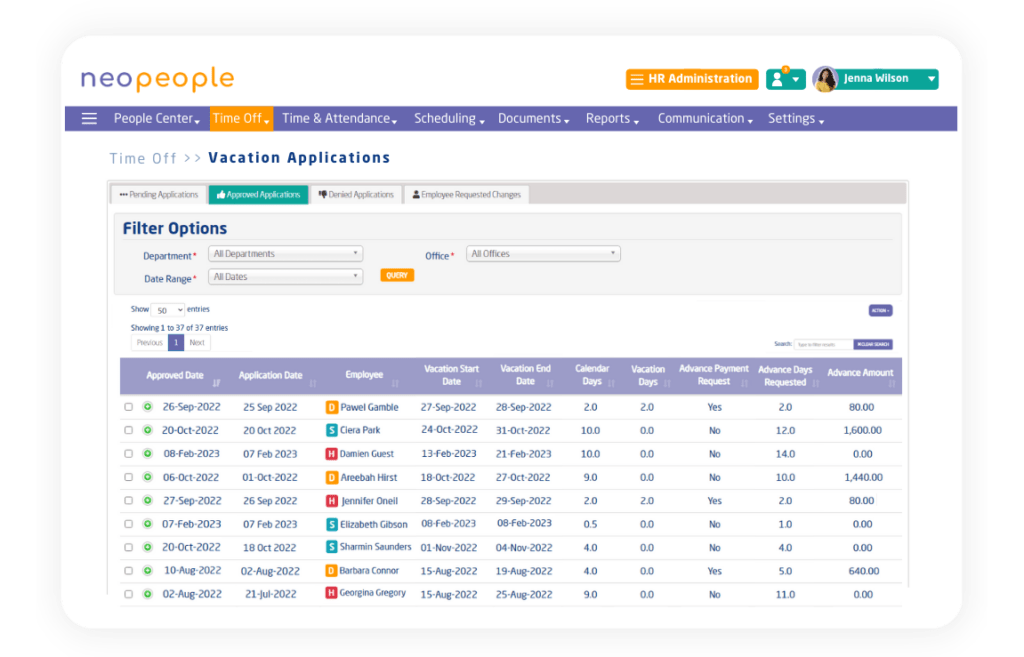This screenshot has height=657, width=1024.
Task: Click the HR Administration button
Action: coord(692,79)
